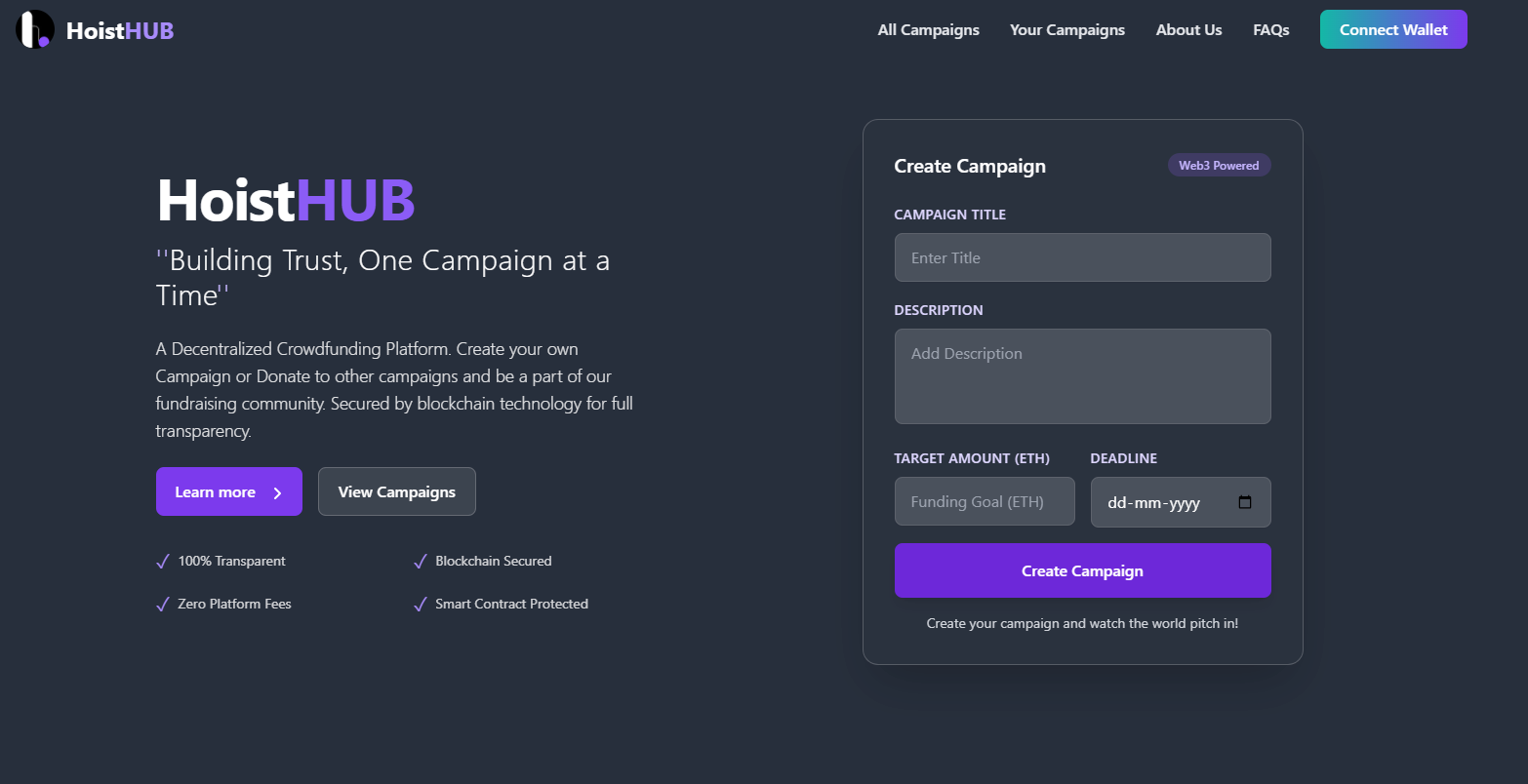Image resolution: width=1528 pixels, height=784 pixels.
Task: Click into the Add Description text area
Action: pos(1082,376)
